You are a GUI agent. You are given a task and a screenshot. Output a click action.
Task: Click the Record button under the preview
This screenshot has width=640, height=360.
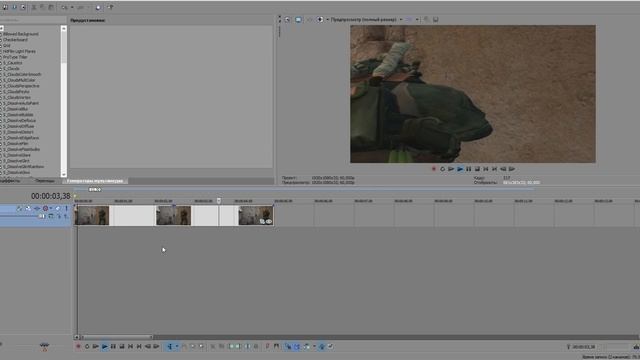pos(434,169)
